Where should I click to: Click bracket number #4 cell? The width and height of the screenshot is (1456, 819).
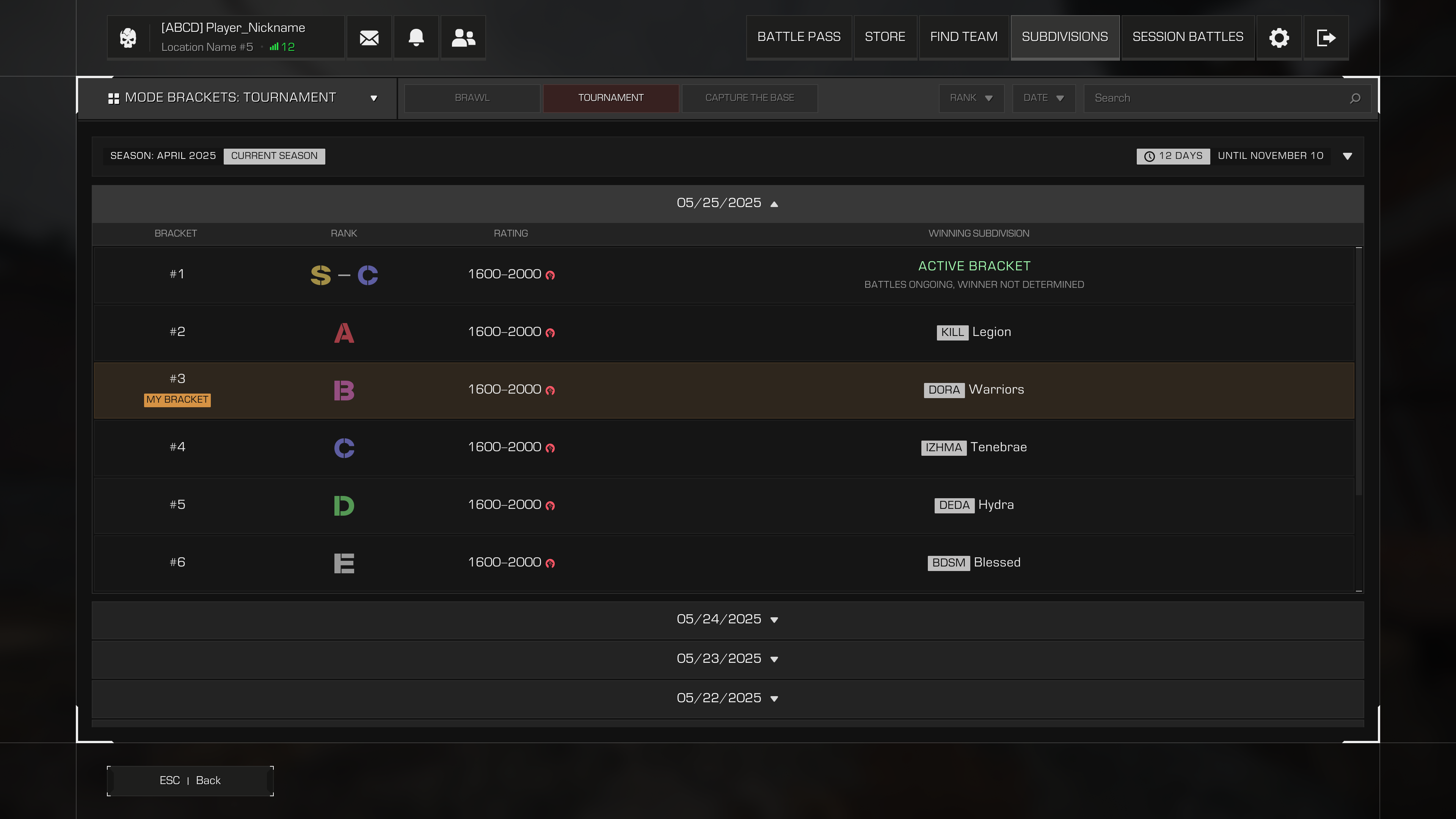[x=177, y=447]
